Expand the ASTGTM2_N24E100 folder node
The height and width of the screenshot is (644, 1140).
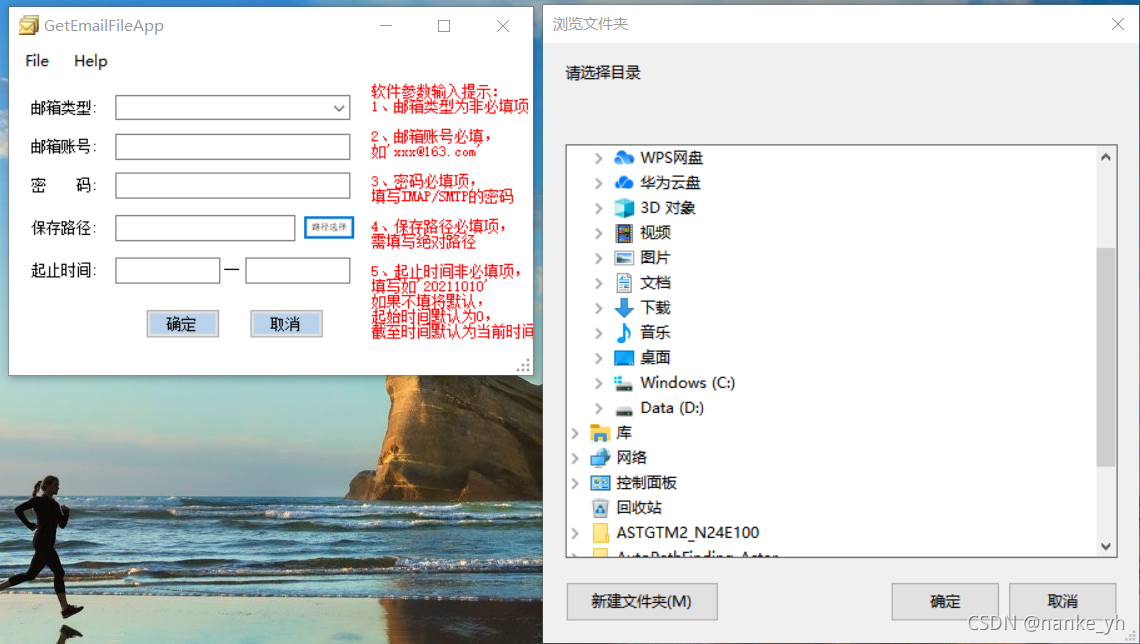pyautogui.click(x=575, y=533)
